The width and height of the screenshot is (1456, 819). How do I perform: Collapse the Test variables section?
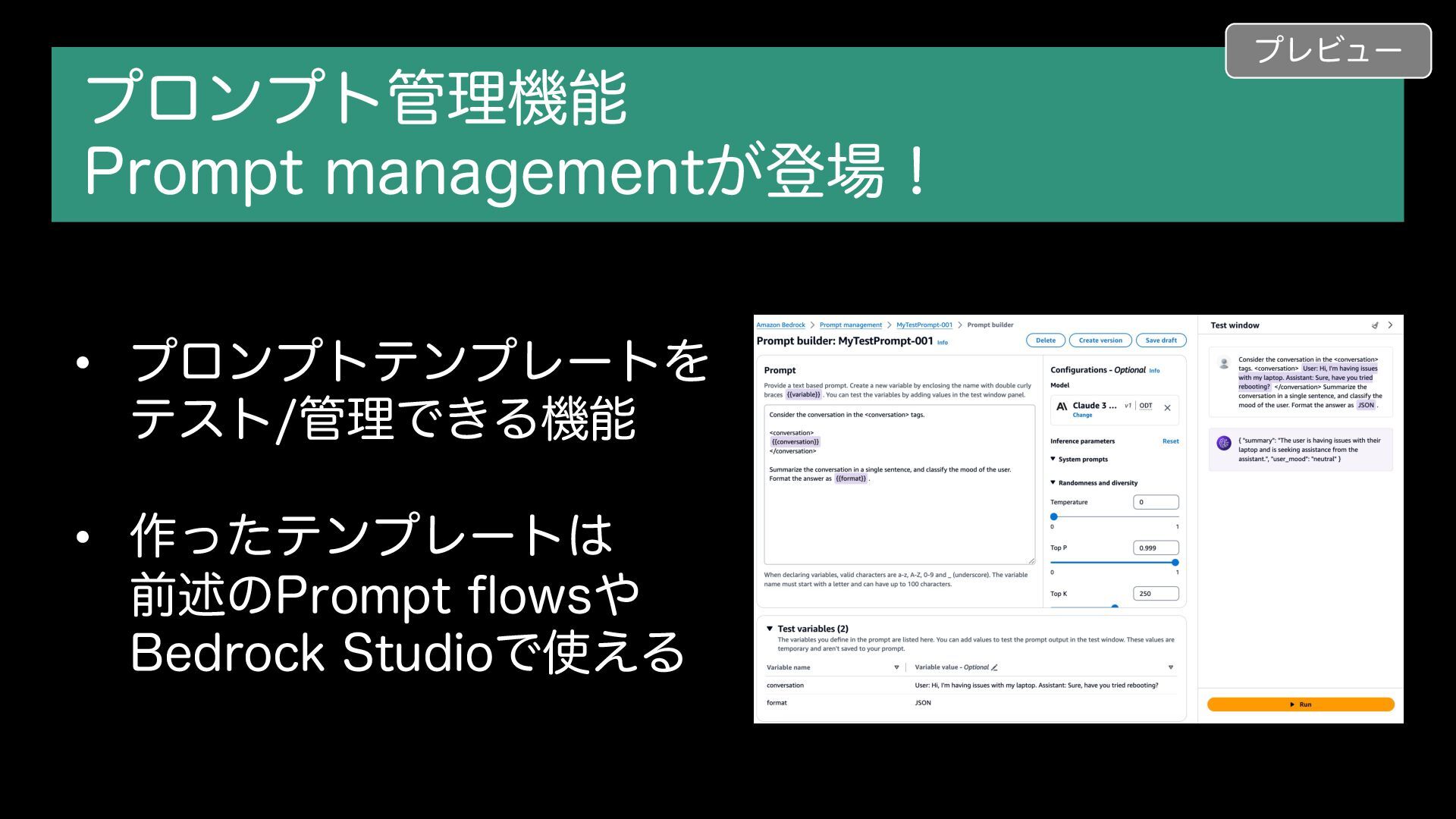click(x=770, y=629)
